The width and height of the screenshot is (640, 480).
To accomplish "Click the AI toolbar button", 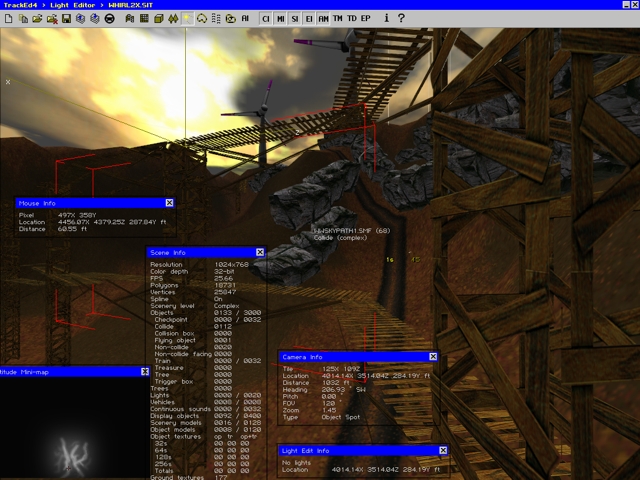I will pyautogui.click(x=245, y=18).
